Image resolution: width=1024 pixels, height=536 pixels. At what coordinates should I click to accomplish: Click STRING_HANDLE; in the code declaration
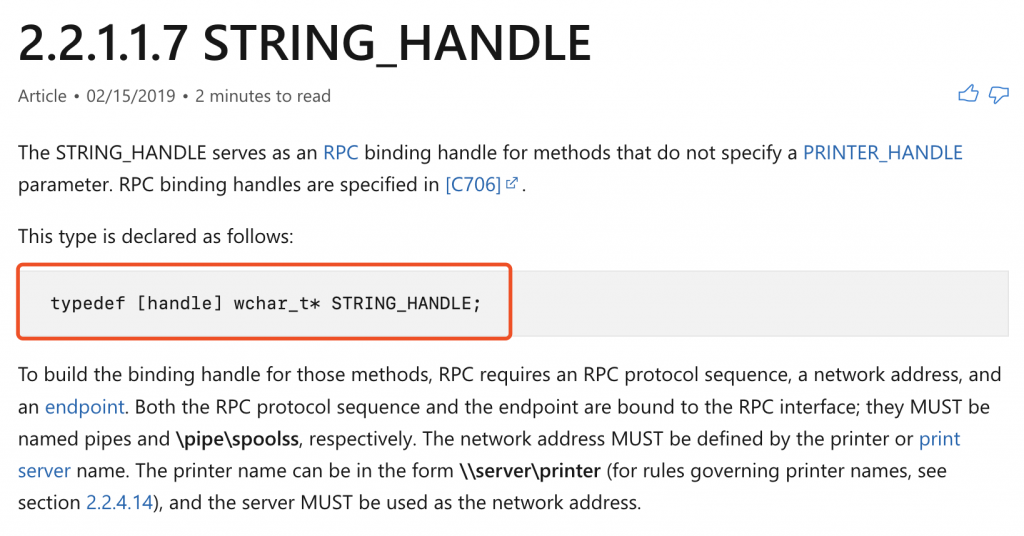406,302
